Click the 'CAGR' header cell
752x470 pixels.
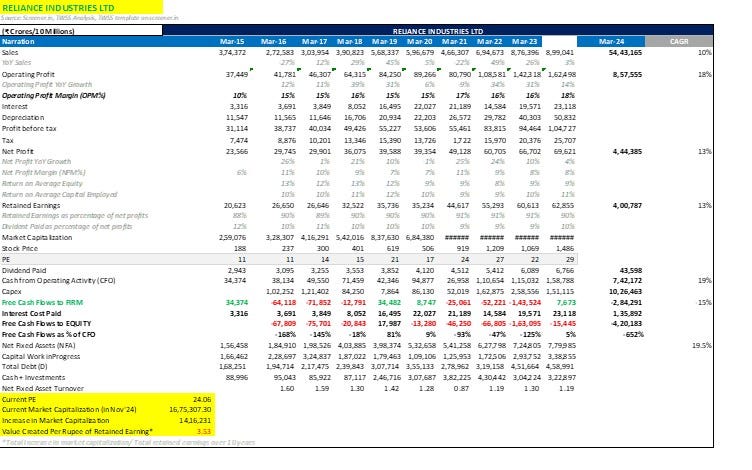pos(679,42)
